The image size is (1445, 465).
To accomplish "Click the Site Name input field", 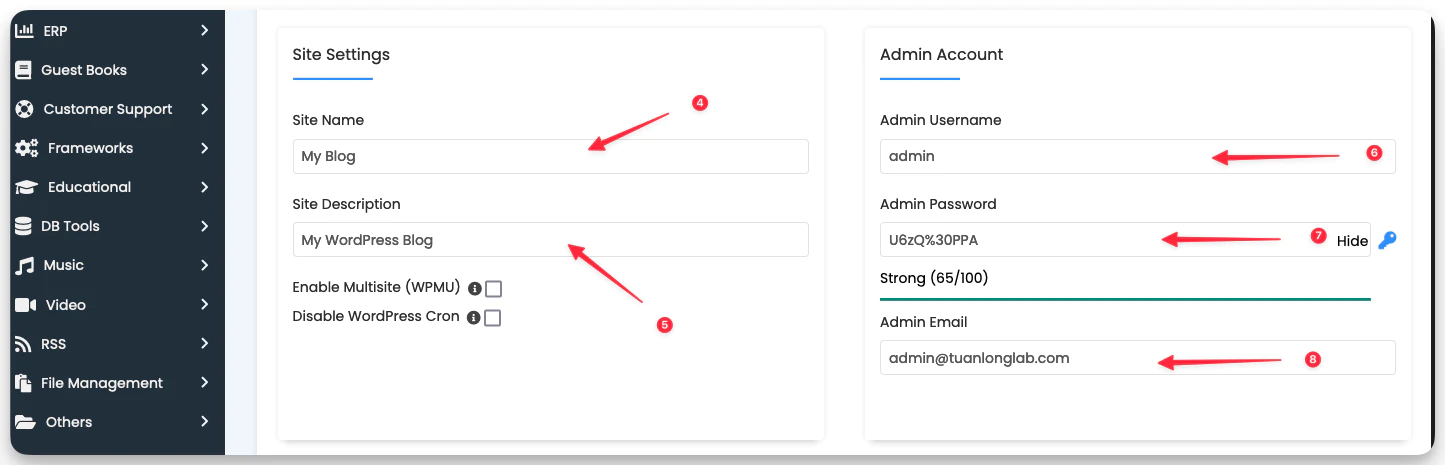I will [549, 157].
